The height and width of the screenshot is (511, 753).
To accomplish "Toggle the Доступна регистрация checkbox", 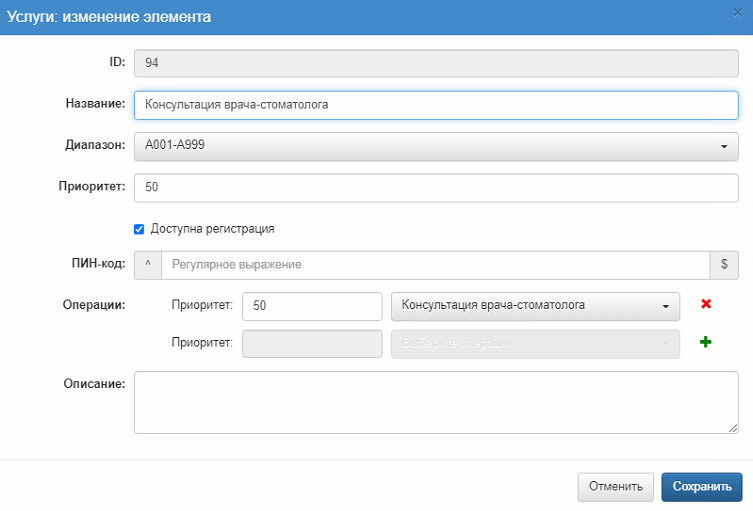I will tap(139, 228).
